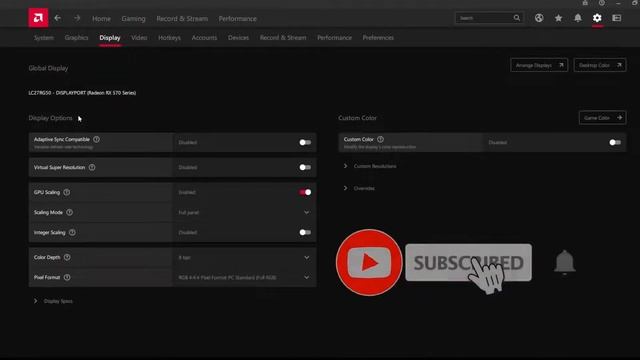Switch to Performance settings tab
The image size is (640, 360).
point(334,38)
